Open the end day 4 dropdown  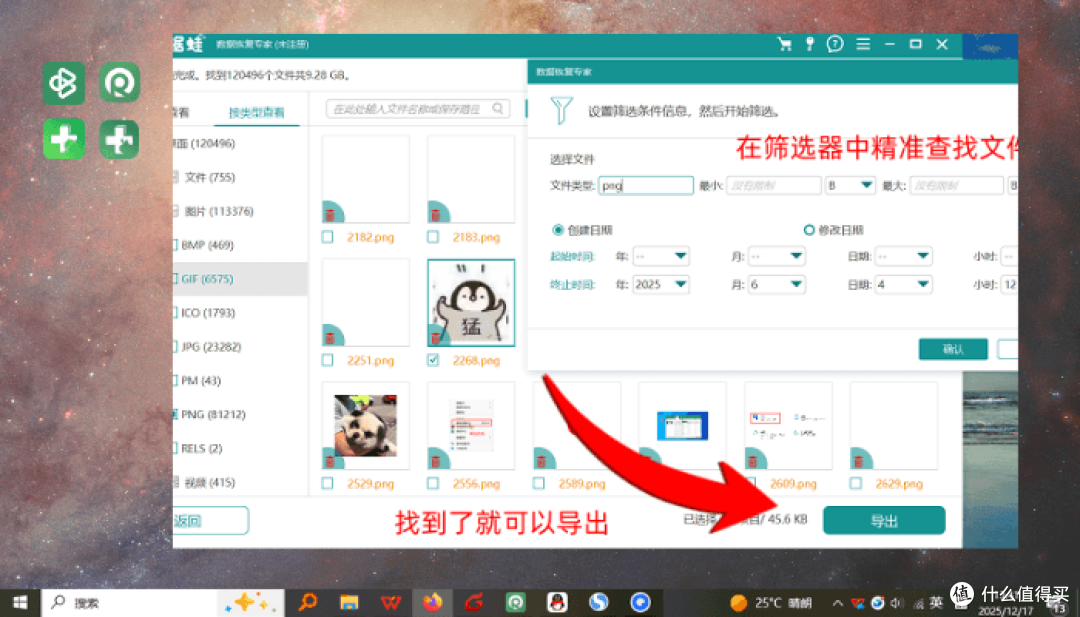(903, 284)
